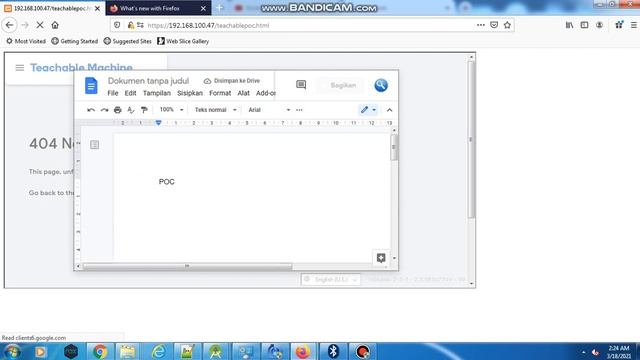Undo the last action in Docs toolbar
The height and width of the screenshot is (360, 640).
pyautogui.click(x=91, y=110)
